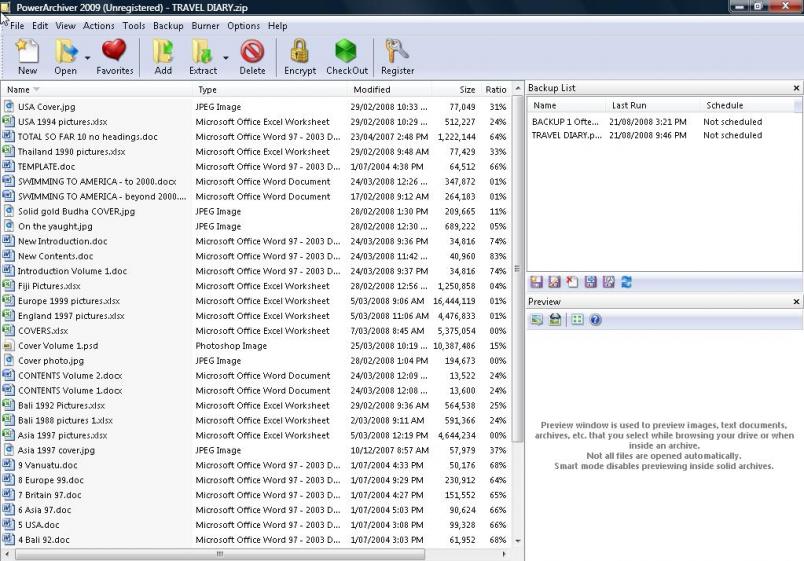
Task: Open the Edit menu
Action: (40, 26)
